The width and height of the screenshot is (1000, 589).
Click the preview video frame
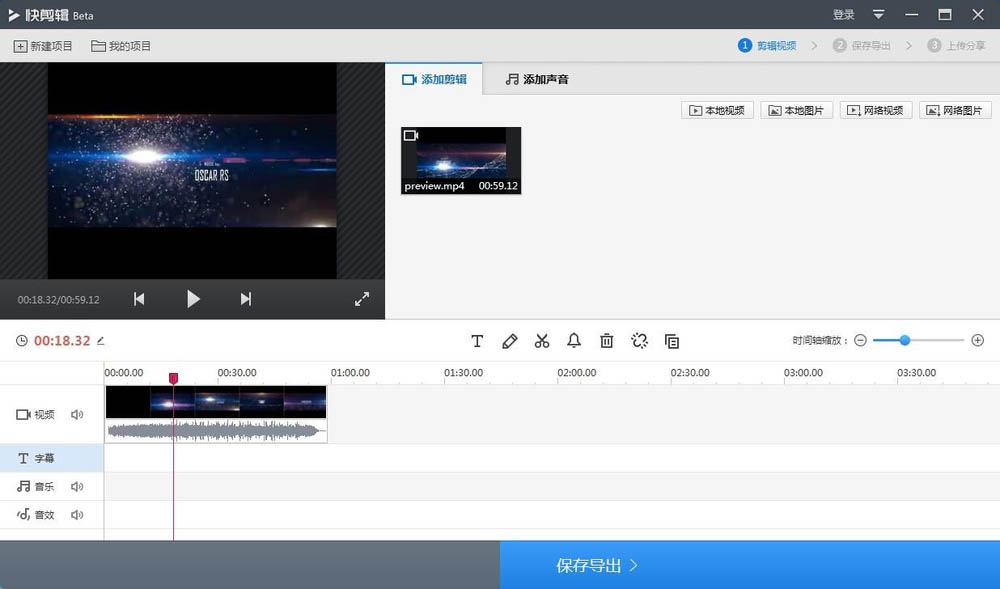[192, 171]
